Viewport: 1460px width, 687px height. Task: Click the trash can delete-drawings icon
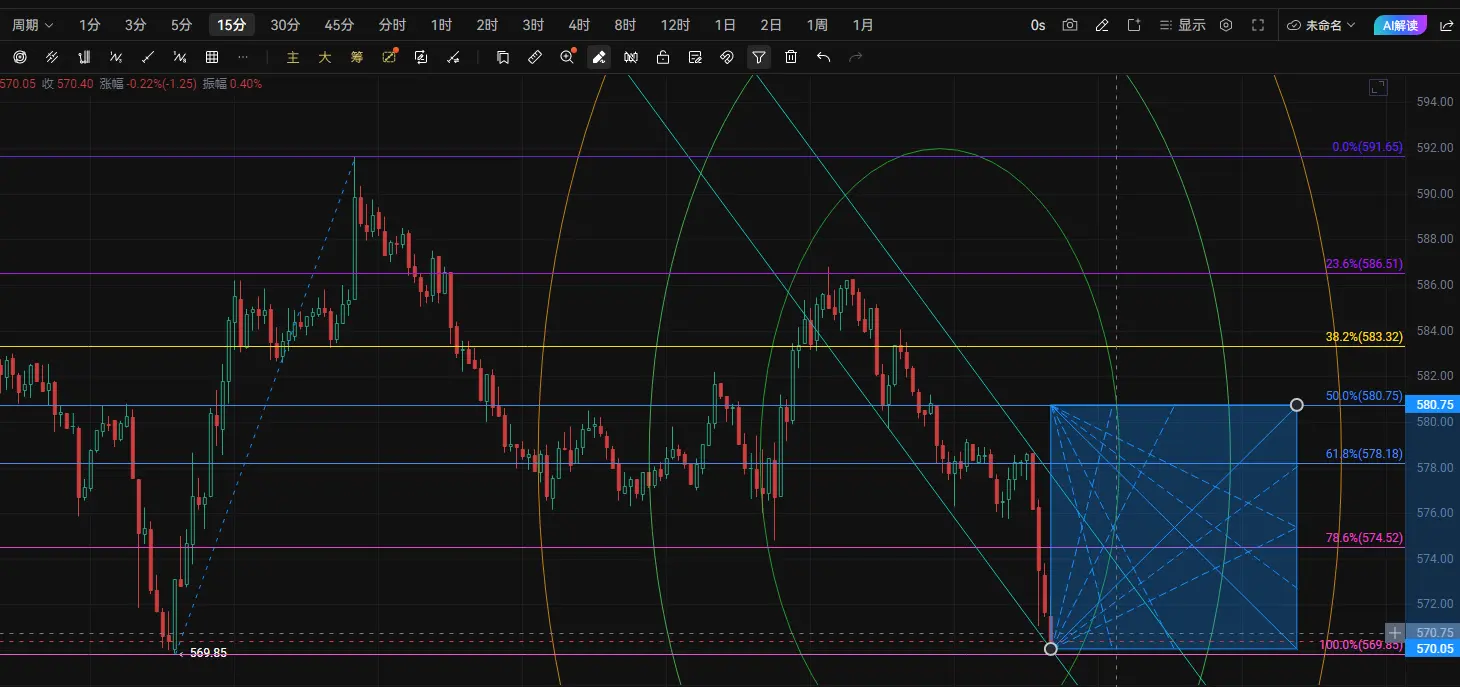click(791, 57)
